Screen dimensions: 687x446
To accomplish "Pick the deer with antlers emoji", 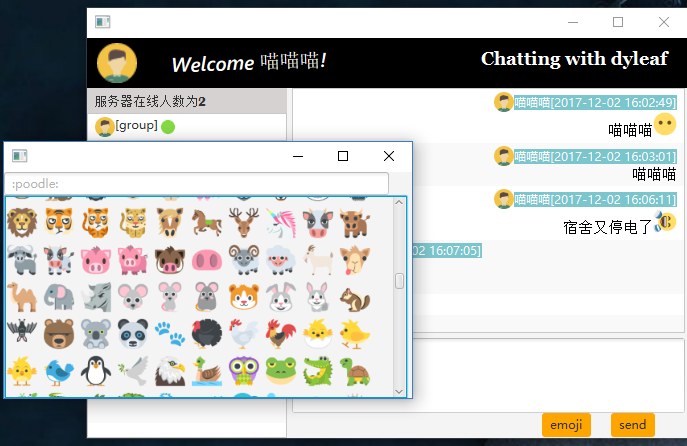I will coord(244,223).
